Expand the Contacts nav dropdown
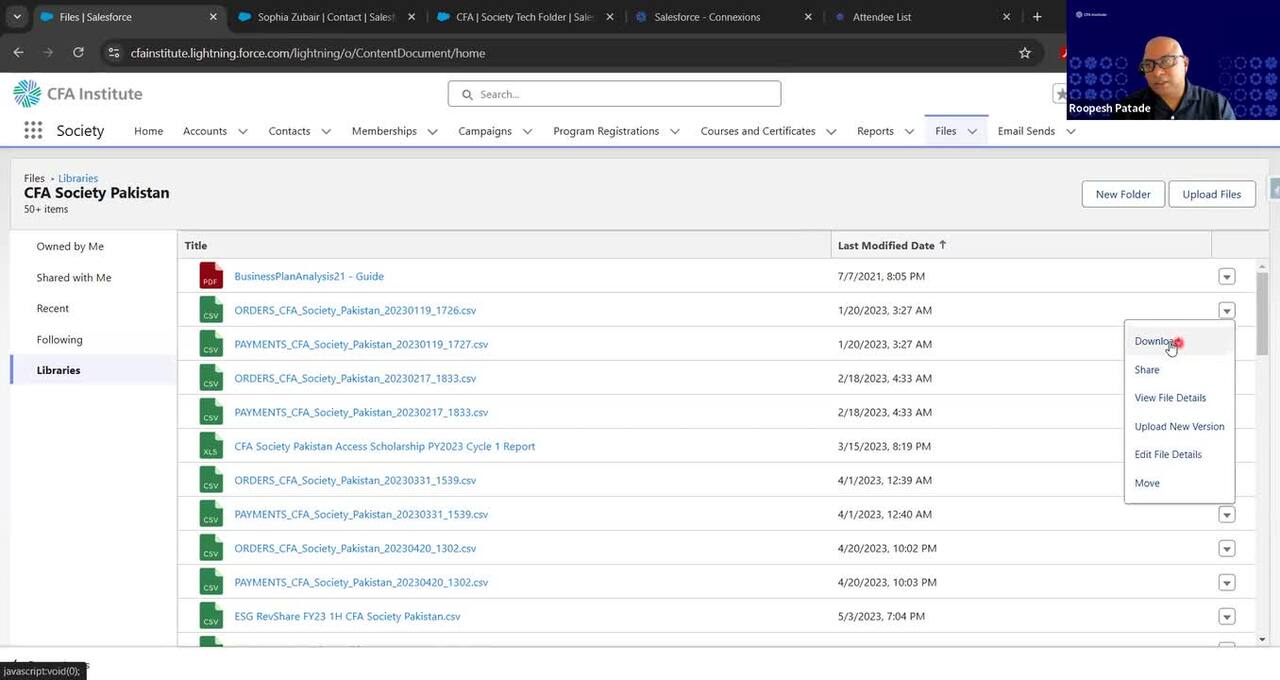 pyautogui.click(x=326, y=131)
